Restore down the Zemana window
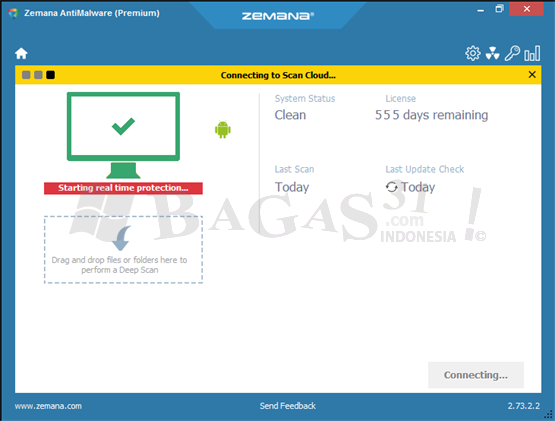The height and width of the screenshot is (421, 555). point(499,9)
